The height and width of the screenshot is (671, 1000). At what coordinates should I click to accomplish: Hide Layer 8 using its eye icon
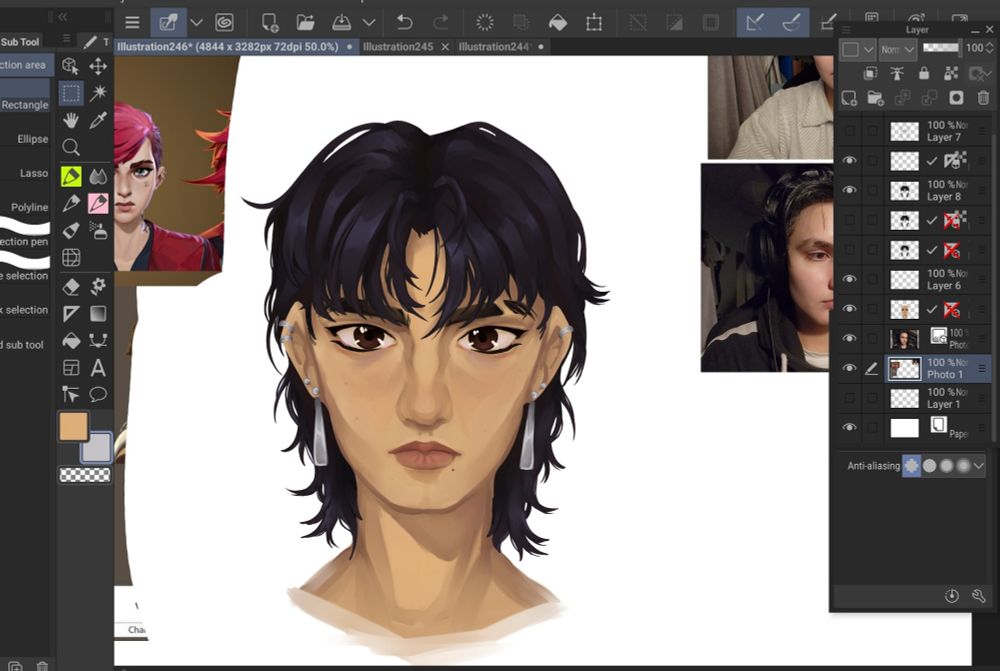[x=850, y=190]
